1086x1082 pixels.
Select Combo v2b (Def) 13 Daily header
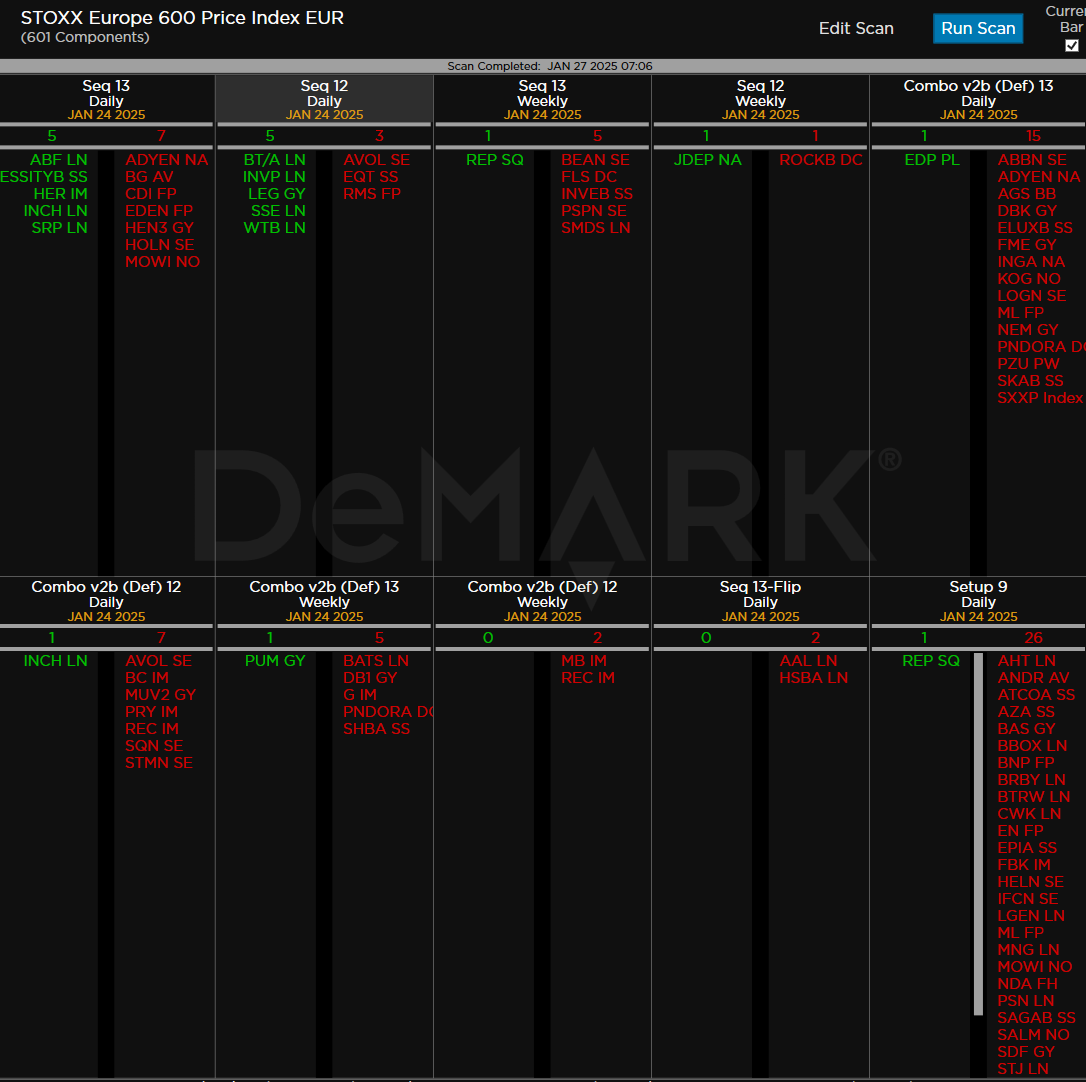pyautogui.click(x=978, y=100)
